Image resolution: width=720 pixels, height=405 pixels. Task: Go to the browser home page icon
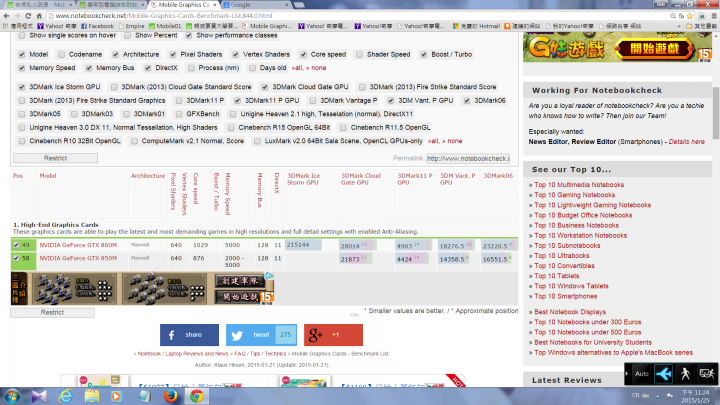39,16
